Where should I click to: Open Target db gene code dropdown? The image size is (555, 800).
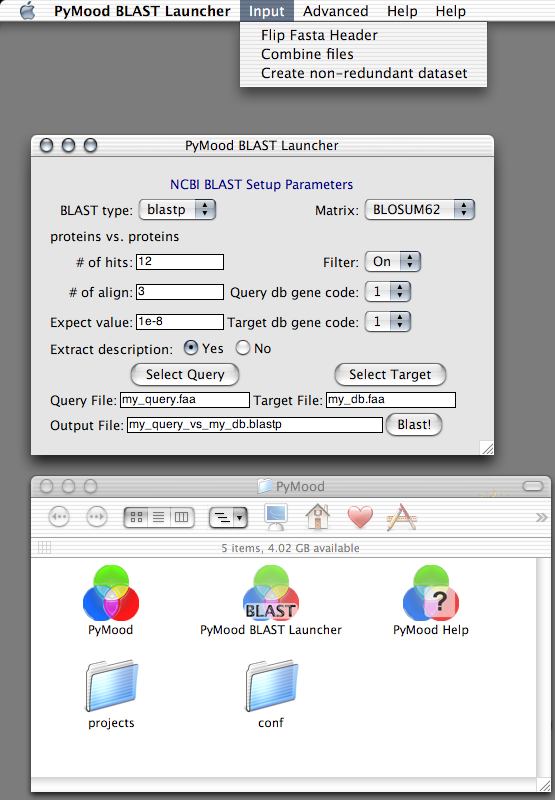[x=388, y=321]
